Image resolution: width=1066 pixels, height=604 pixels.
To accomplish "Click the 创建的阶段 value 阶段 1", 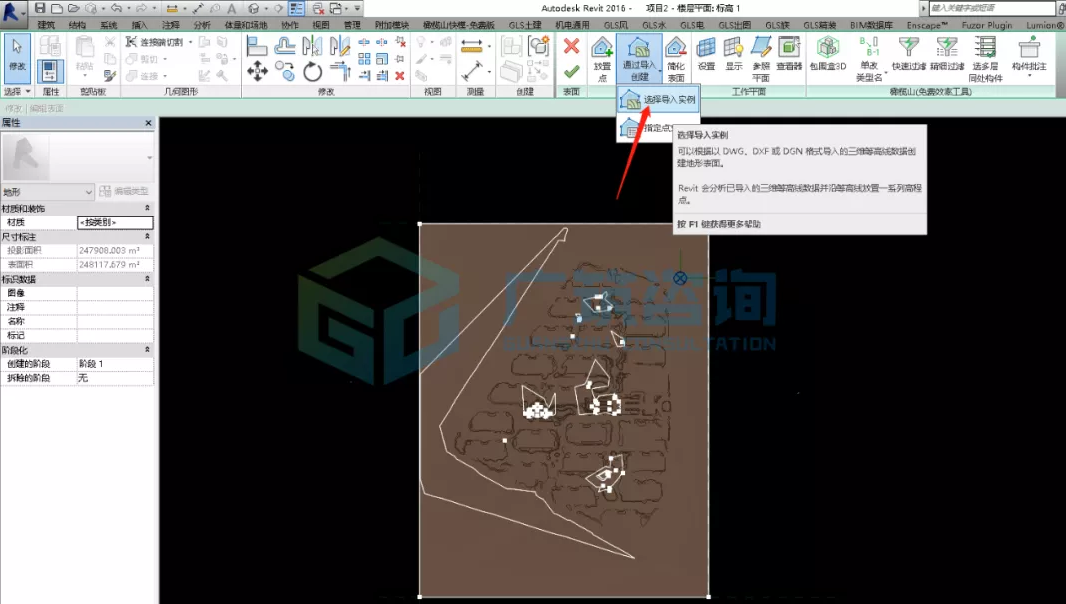I will (x=115, y=364).
